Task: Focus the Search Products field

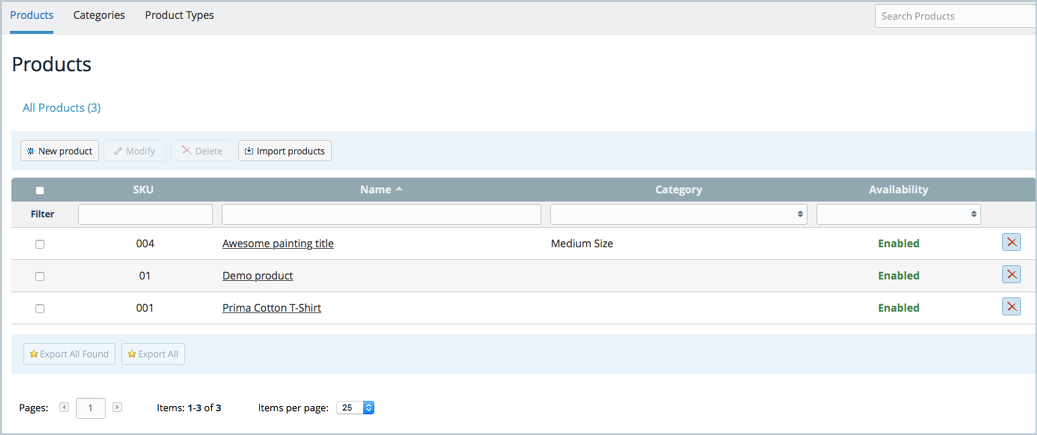Action: (956, 16)
